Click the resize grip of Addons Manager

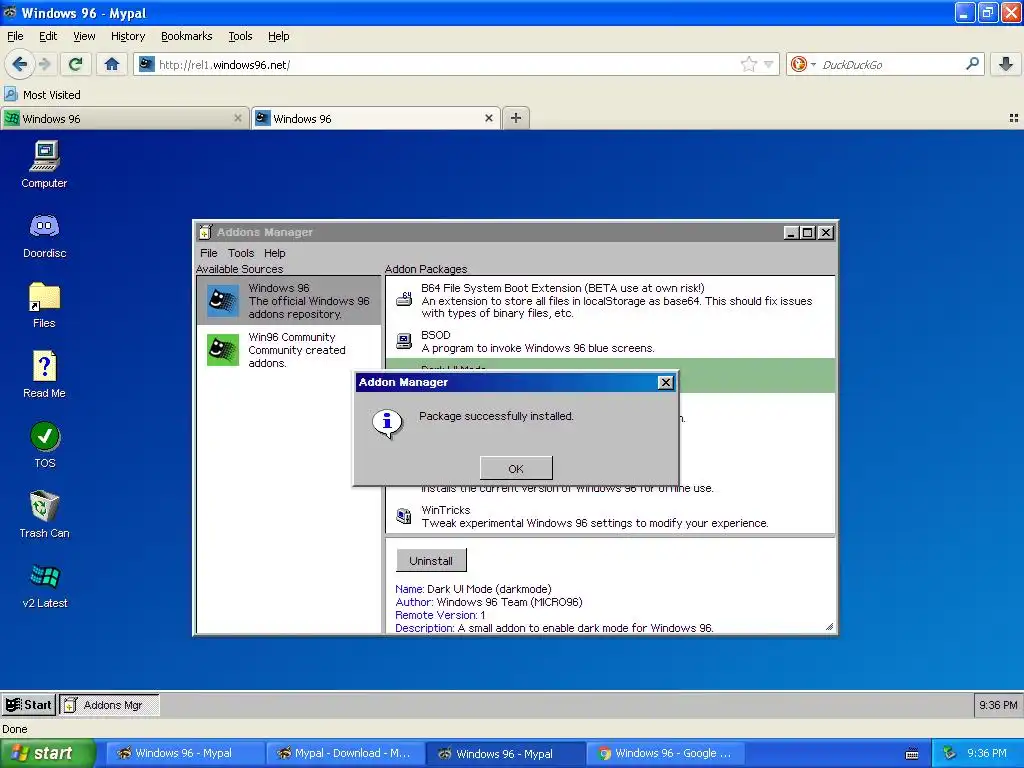829,627
